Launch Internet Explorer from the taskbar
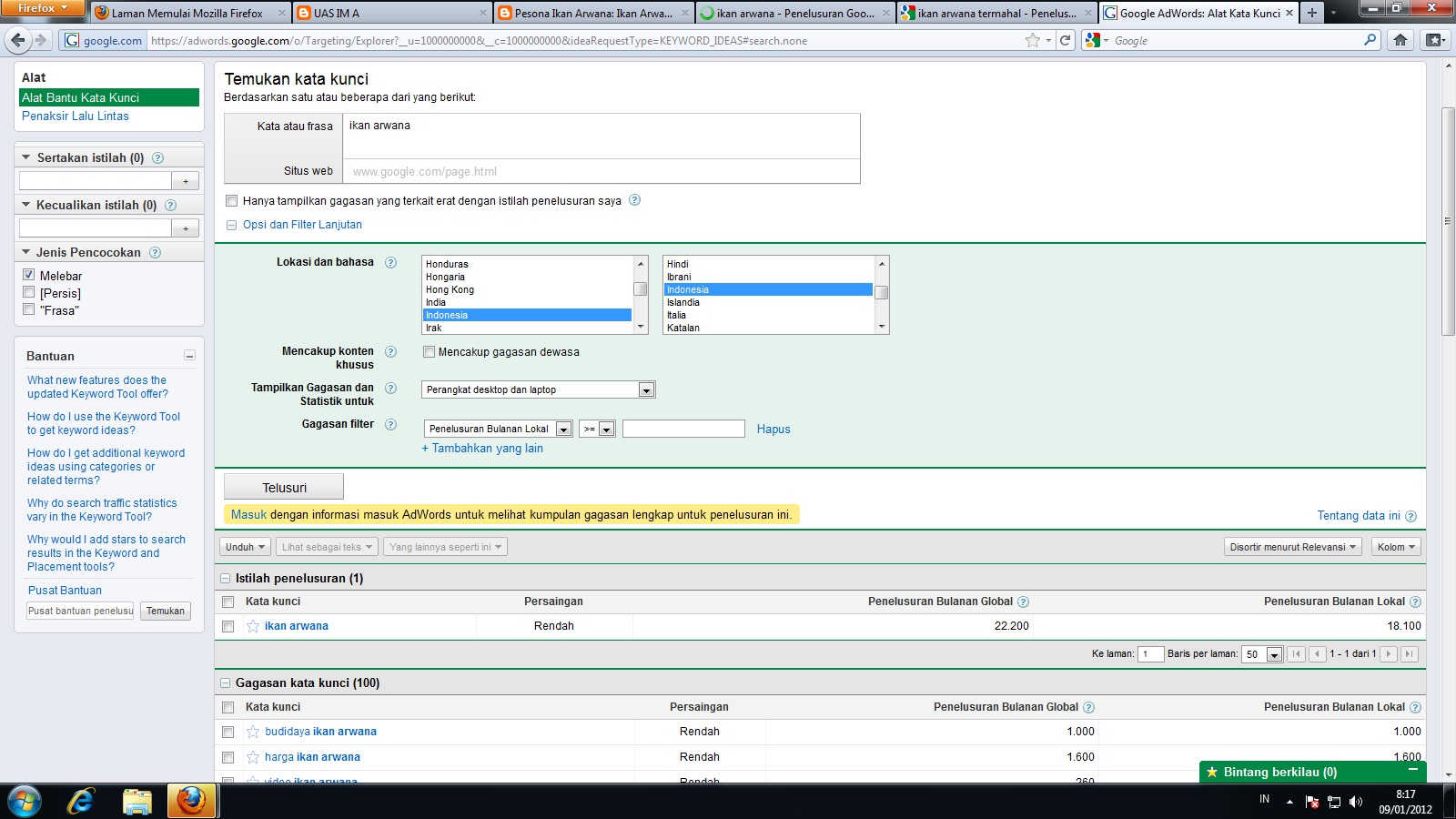 [x=81, y=801]
